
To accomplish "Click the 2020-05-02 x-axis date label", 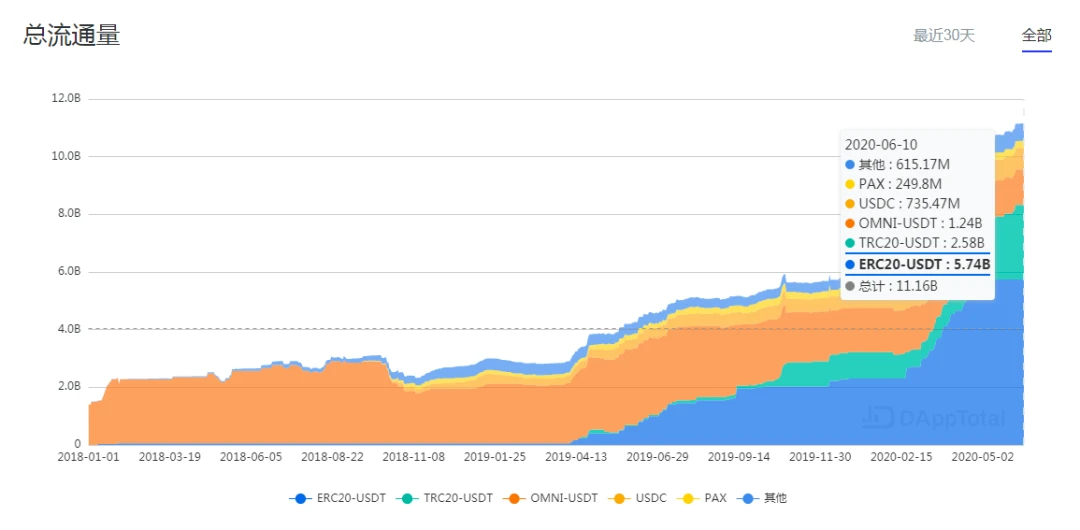I will (x=983, y=456).
